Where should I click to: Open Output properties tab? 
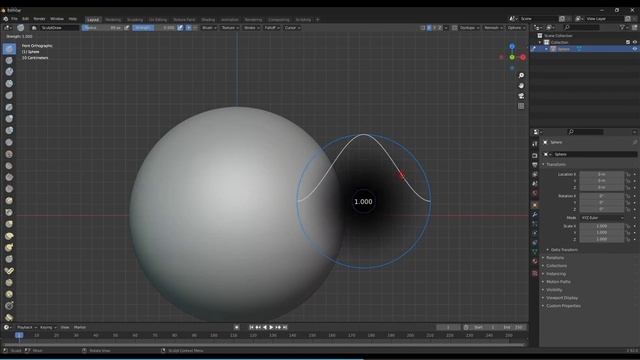pyautogui.click(x=535, y=164)
